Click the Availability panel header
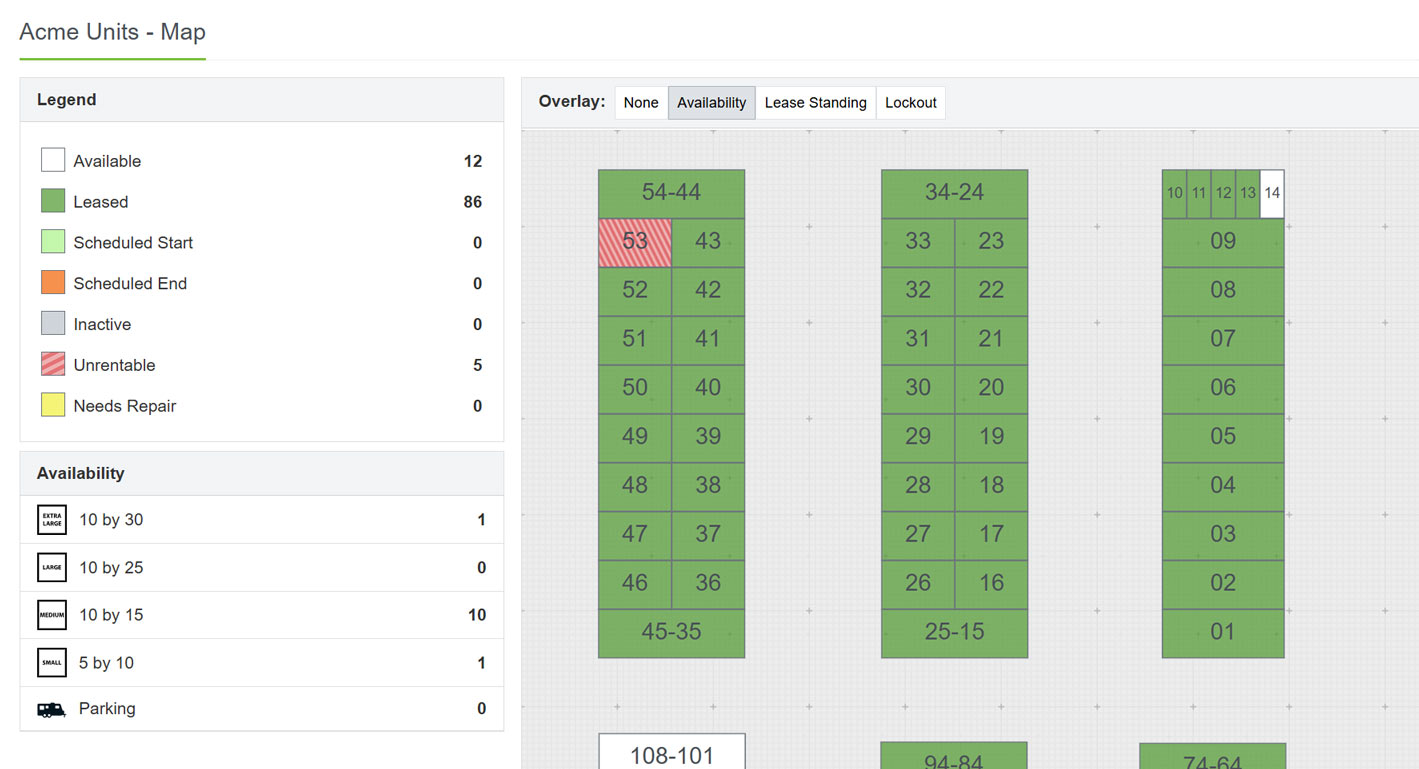Screen dimensions: 1419x769 [262, 473]
